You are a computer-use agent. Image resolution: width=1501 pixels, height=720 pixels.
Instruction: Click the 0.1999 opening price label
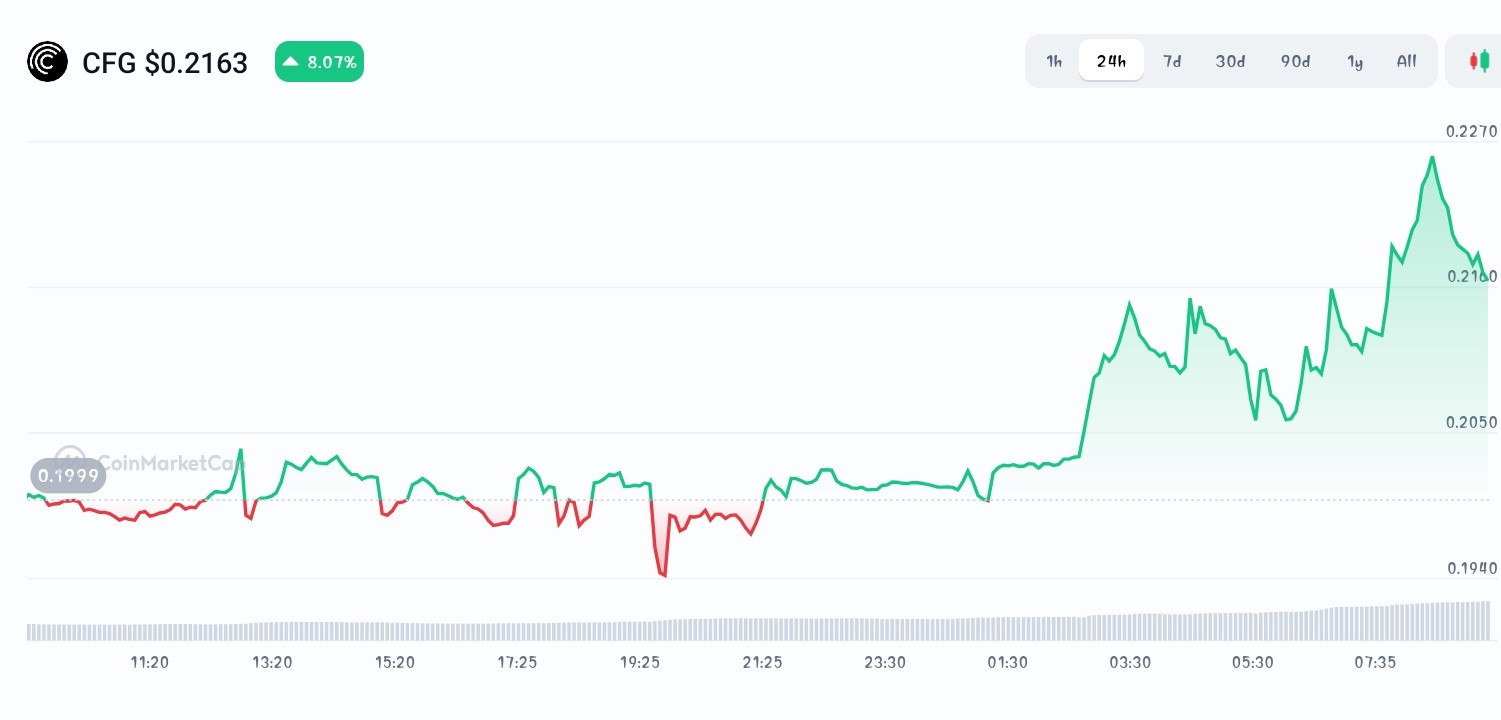tap(68, 475)
